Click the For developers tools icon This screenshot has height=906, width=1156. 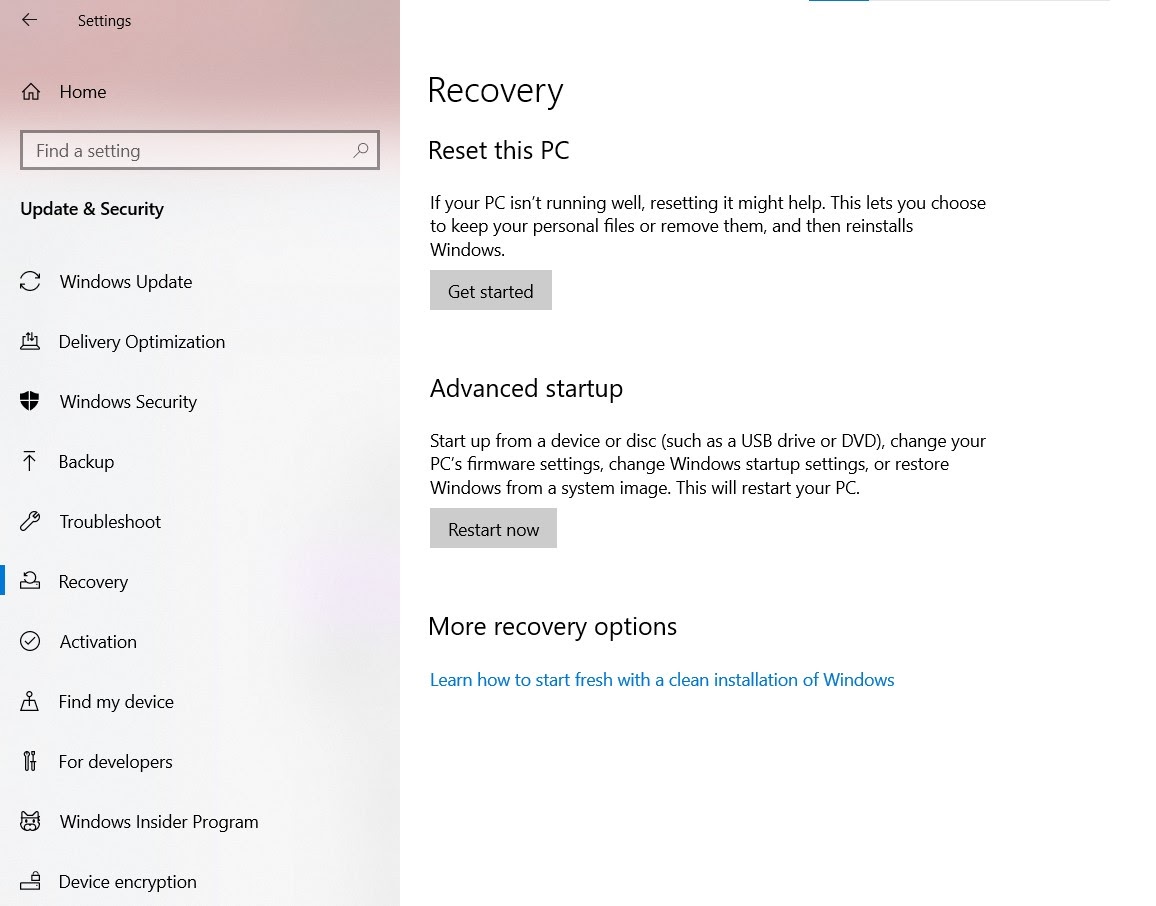coord(29,761)
